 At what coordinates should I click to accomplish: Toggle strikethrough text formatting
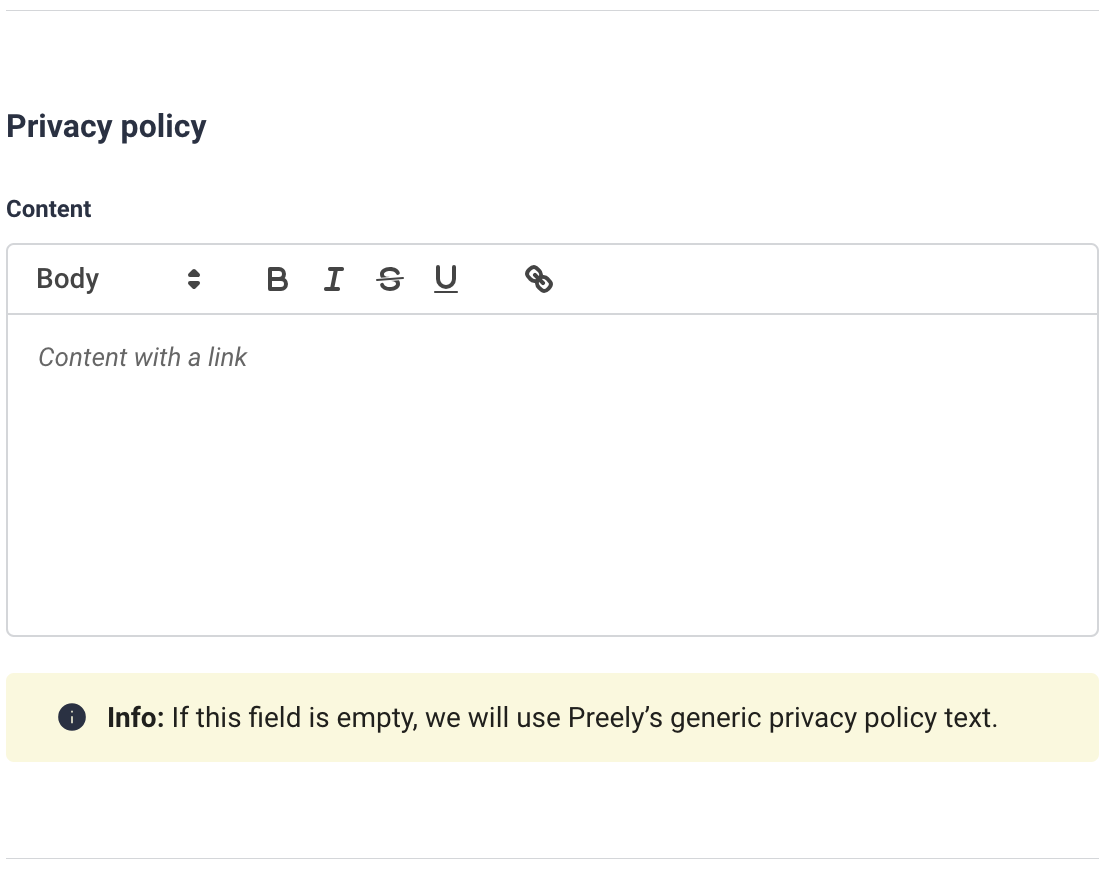(x=390, y=279)
